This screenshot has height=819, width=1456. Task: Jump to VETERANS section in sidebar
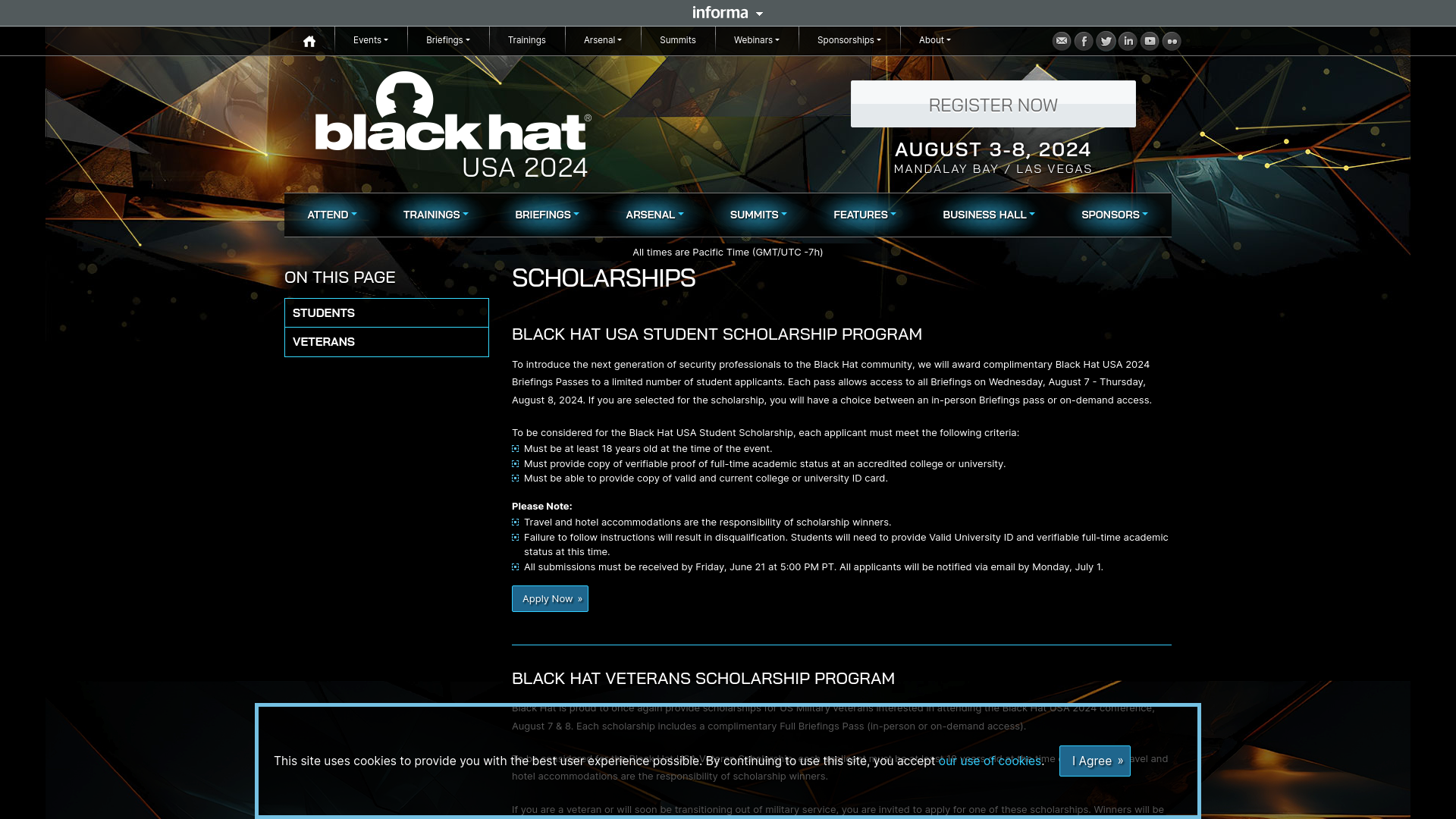[x=387, y=342]
